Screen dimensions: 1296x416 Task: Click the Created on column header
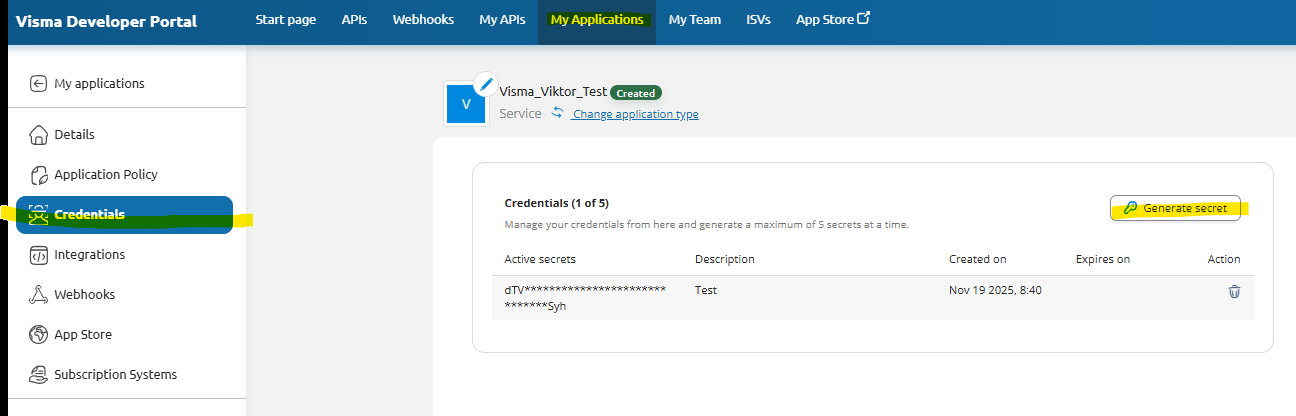click(x=978, y=259)
